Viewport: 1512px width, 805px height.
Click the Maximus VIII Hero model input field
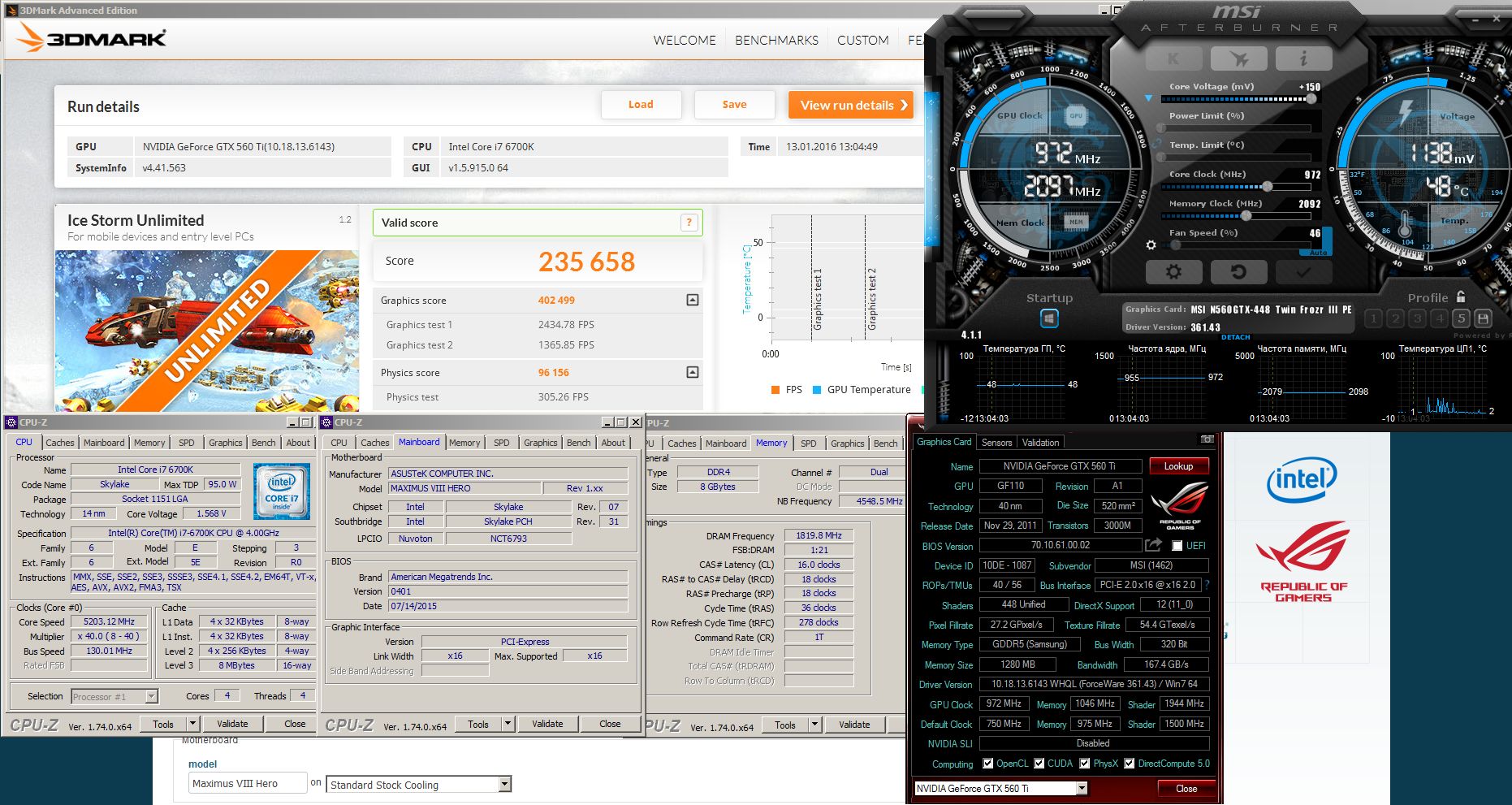[x=248, y=783]
